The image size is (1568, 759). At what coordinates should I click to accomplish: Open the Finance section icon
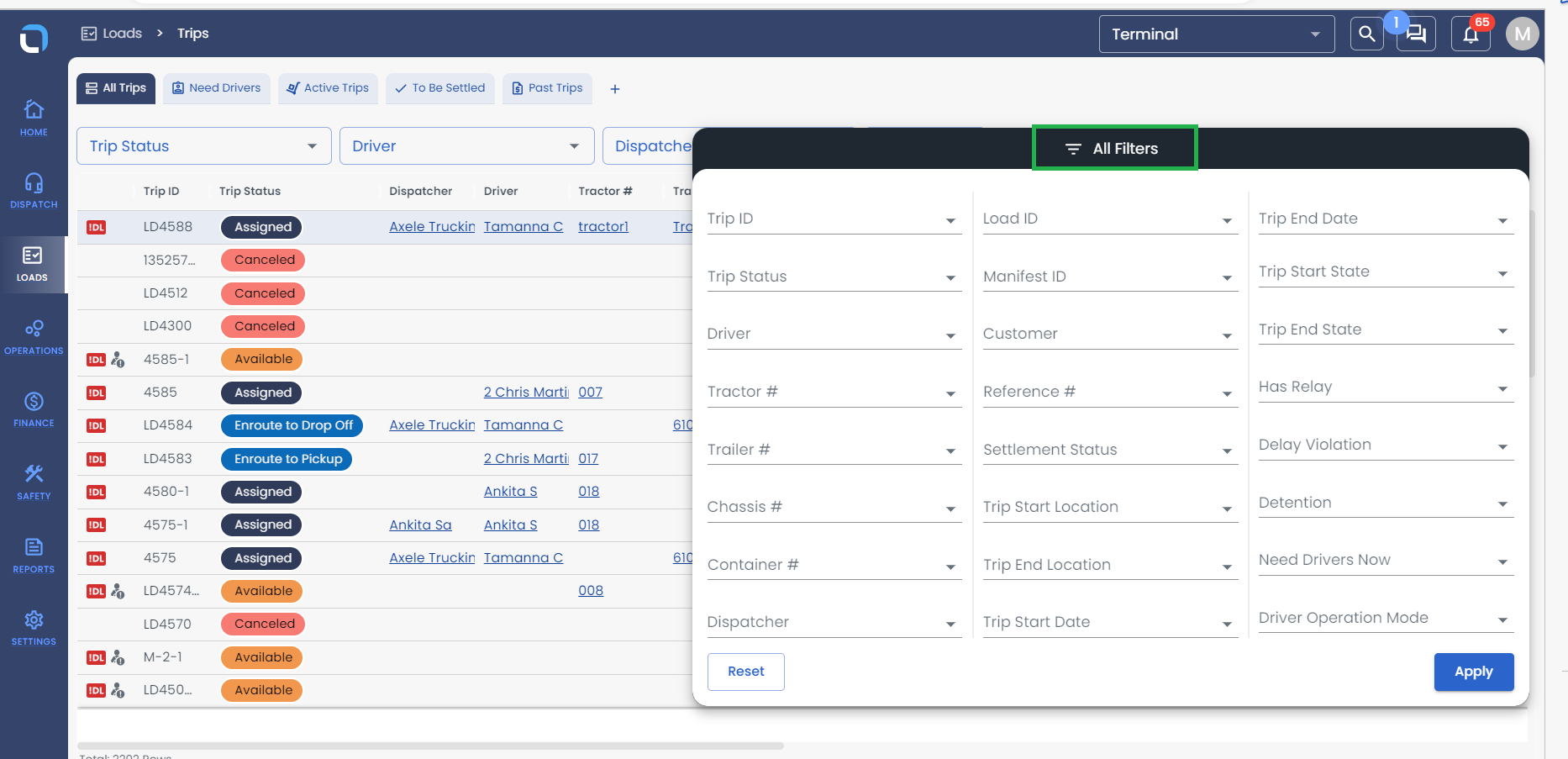34,409
